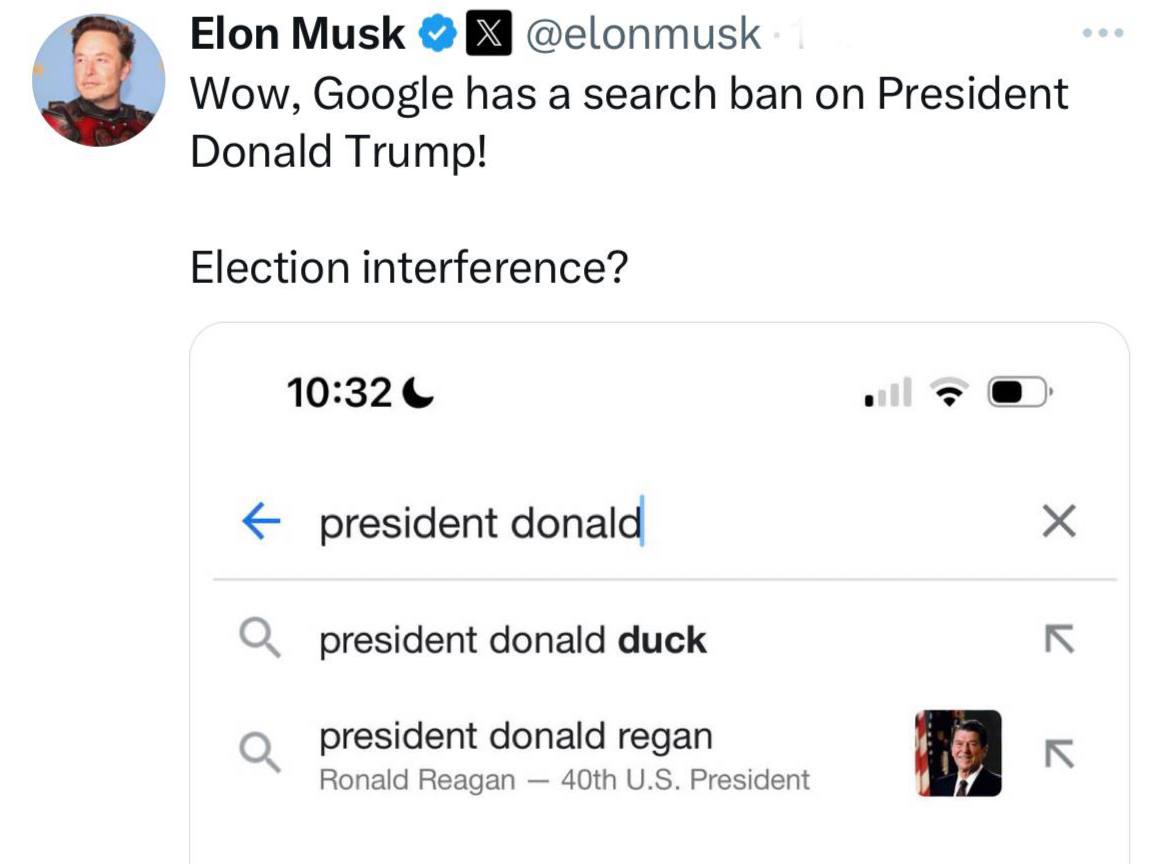Open the three-dot more options menu
This screenshot has height=864, width=1166.
tap(1103, 34)
